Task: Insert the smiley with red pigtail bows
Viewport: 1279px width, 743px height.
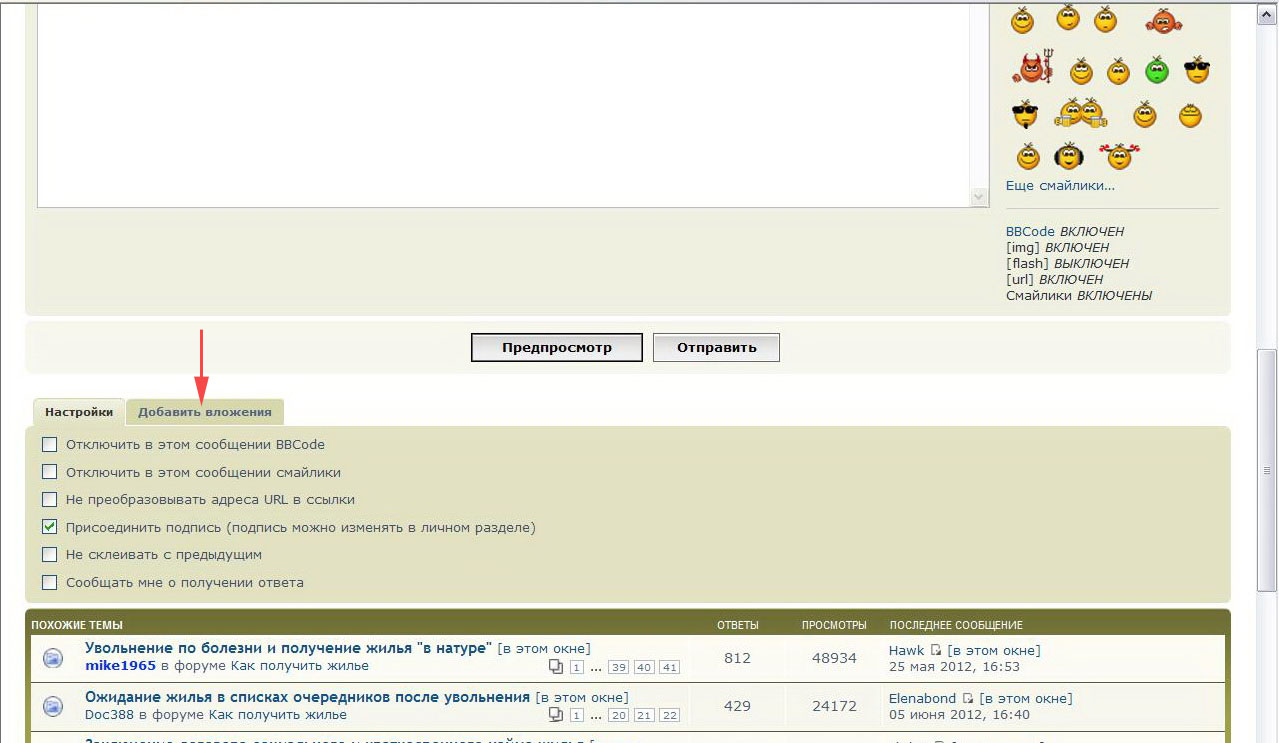Action: tap(1120, 156)
